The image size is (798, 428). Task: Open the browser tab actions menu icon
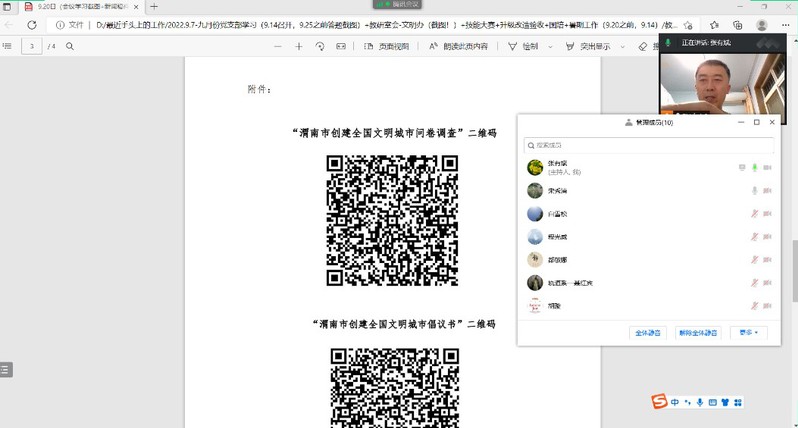coord(7,7)
